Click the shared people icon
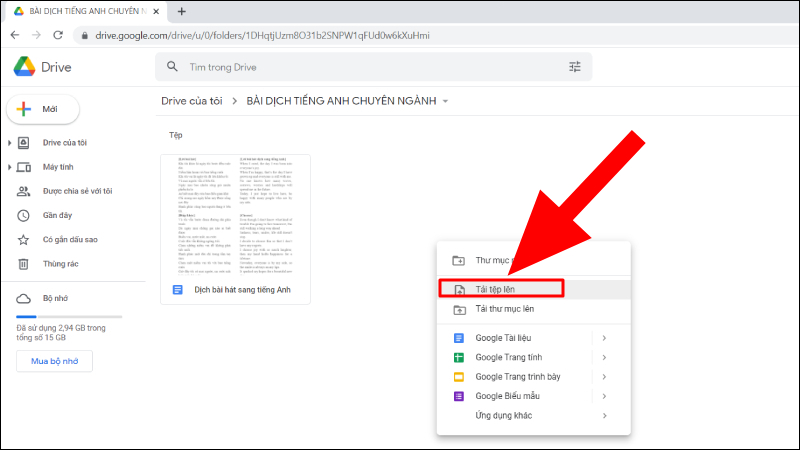The image size is (800, 450). 23,191
